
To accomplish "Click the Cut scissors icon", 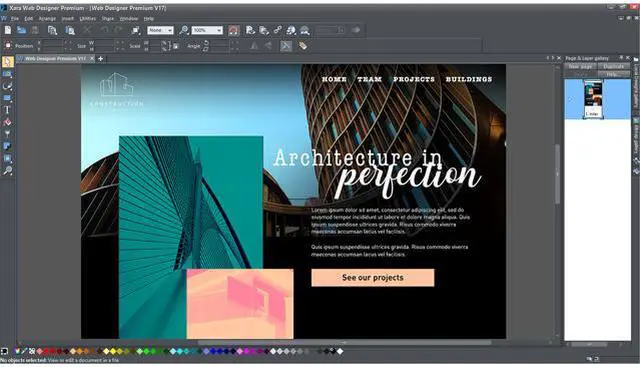I will coord(87,30).
